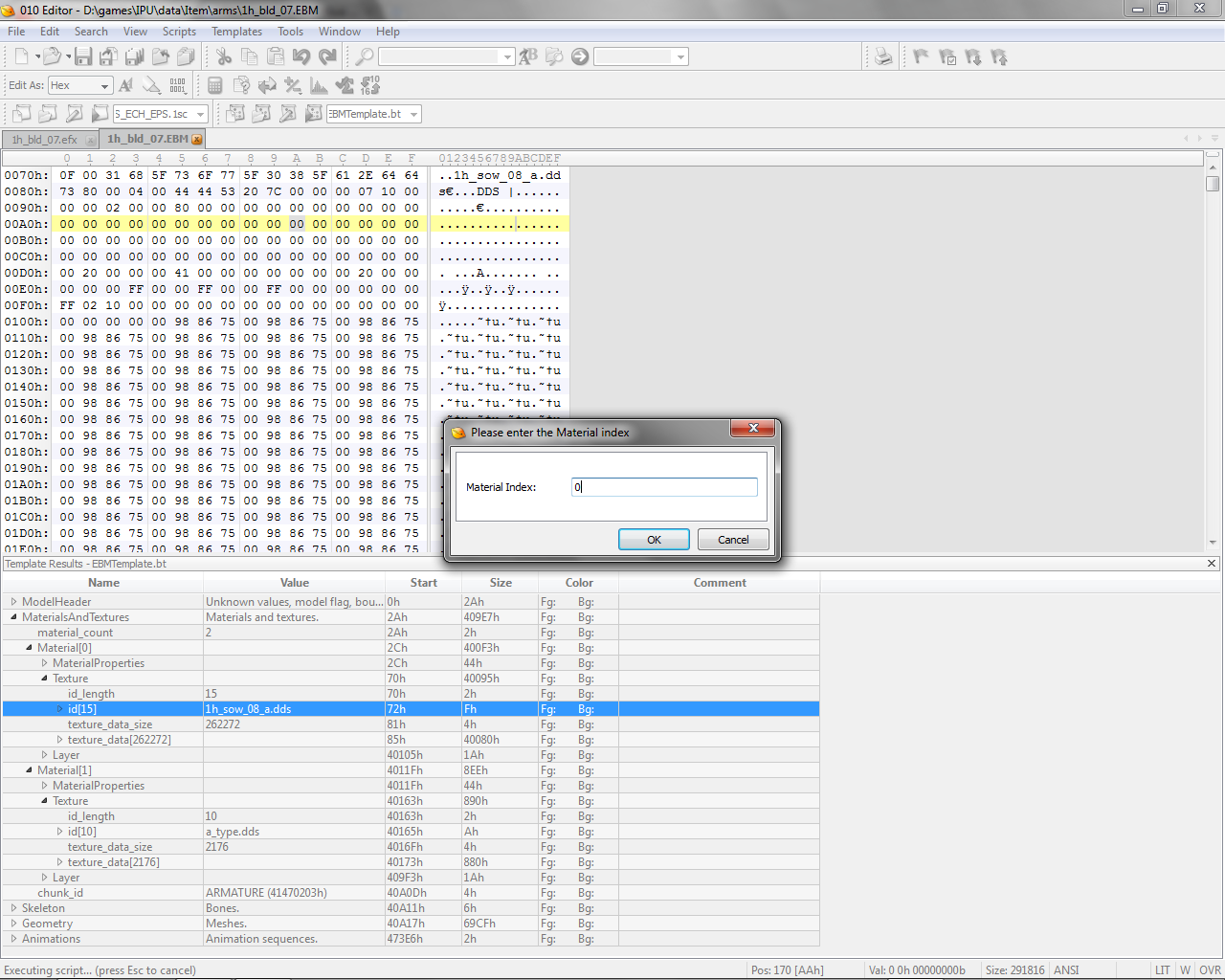Click the Undo arrow icon
The width and height of the screenshot is (1225, 980).
301,56
